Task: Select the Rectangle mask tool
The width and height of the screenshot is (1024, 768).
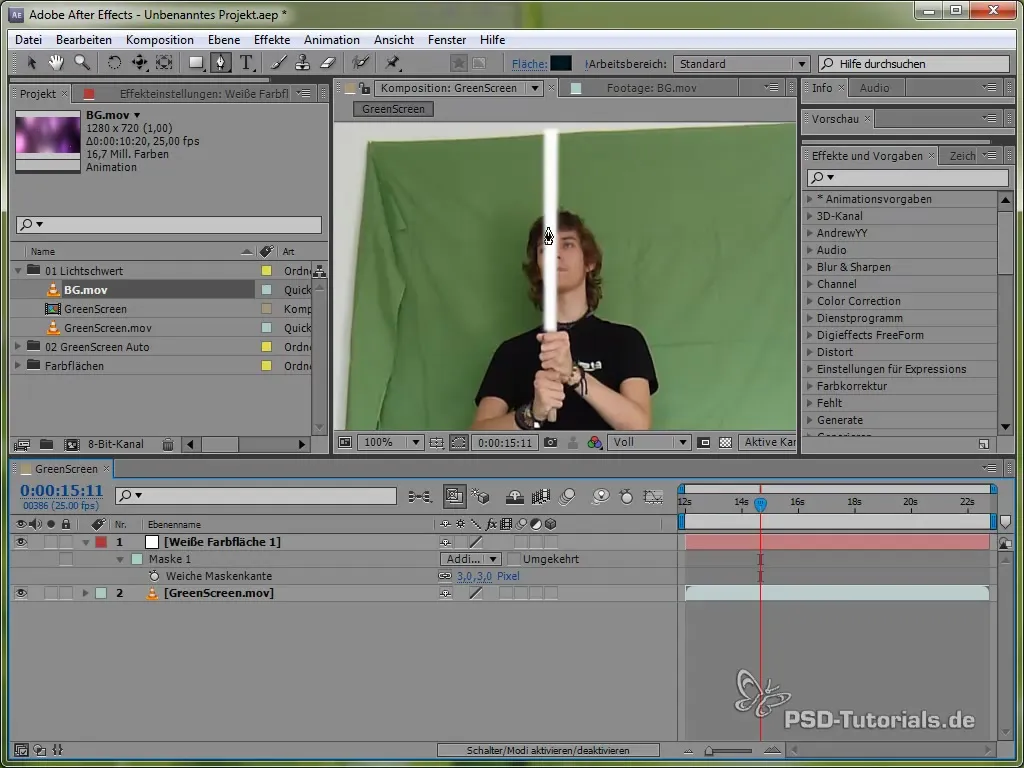Action: point(196,63)
